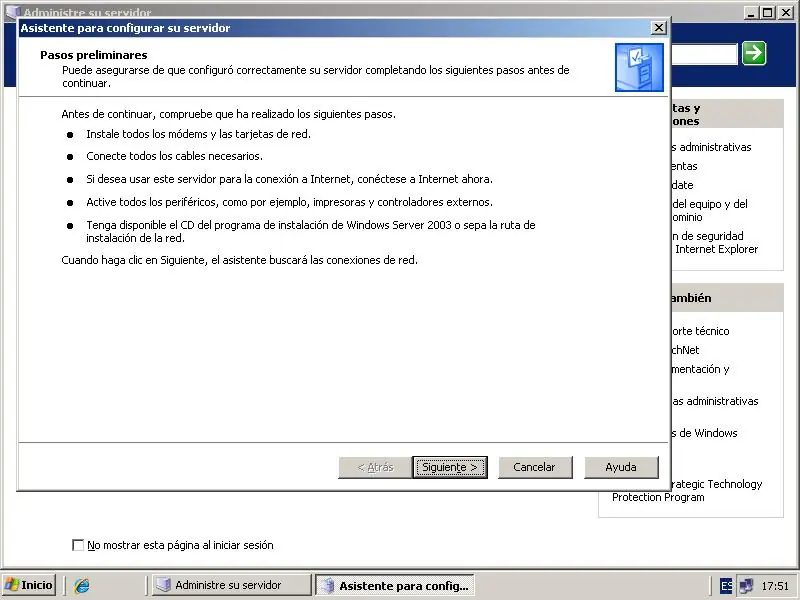Click the search input field behind the wizard
Screen dimensions: 800x600
pos(704,54)
